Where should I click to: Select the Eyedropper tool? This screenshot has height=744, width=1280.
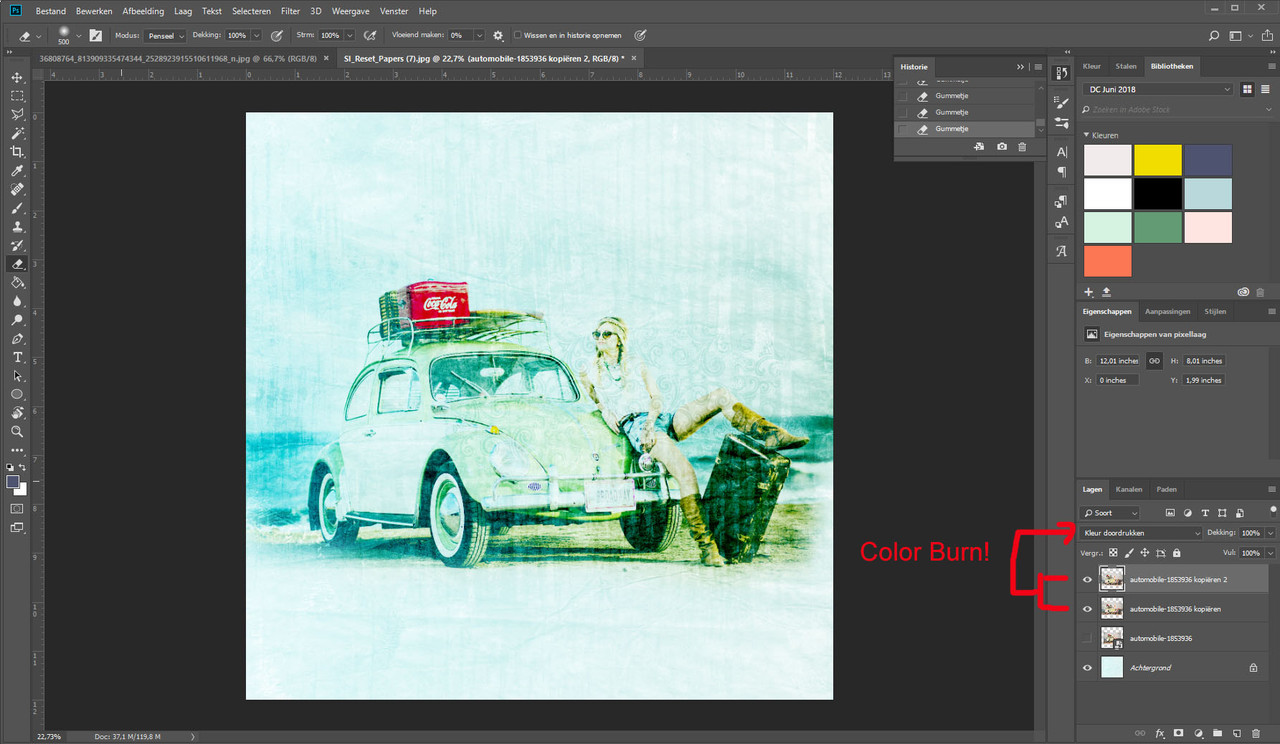(17, 171)
